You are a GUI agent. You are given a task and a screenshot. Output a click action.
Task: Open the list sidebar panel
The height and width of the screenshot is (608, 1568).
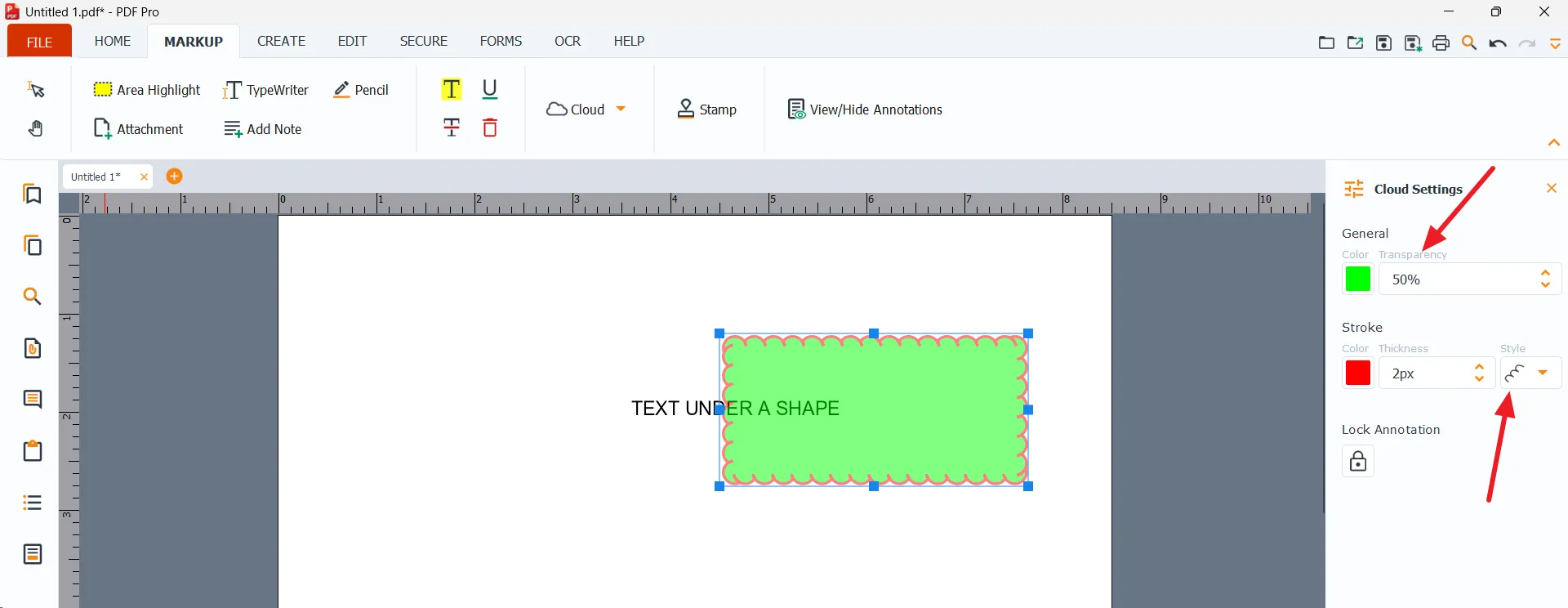coord(33,503)
